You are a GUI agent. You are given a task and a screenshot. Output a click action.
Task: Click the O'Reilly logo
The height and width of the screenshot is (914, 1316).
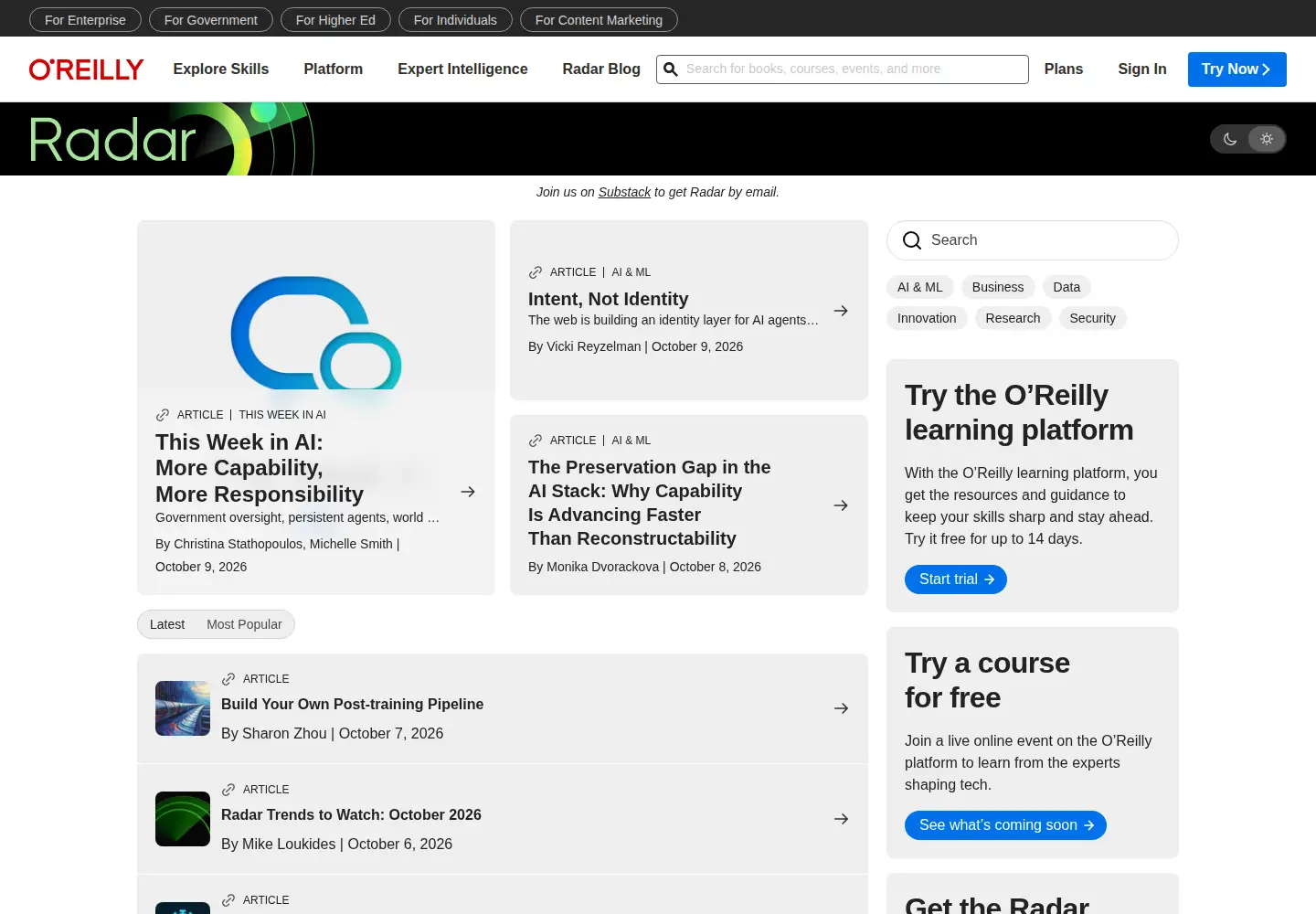[x=86, y=69]
